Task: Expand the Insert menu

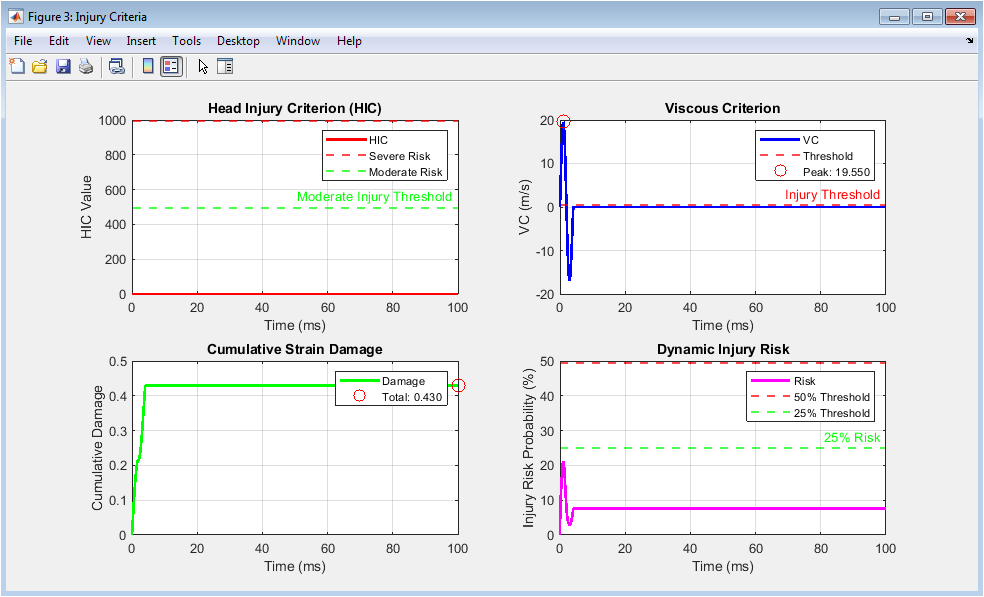Action: (x=141, y=41)
